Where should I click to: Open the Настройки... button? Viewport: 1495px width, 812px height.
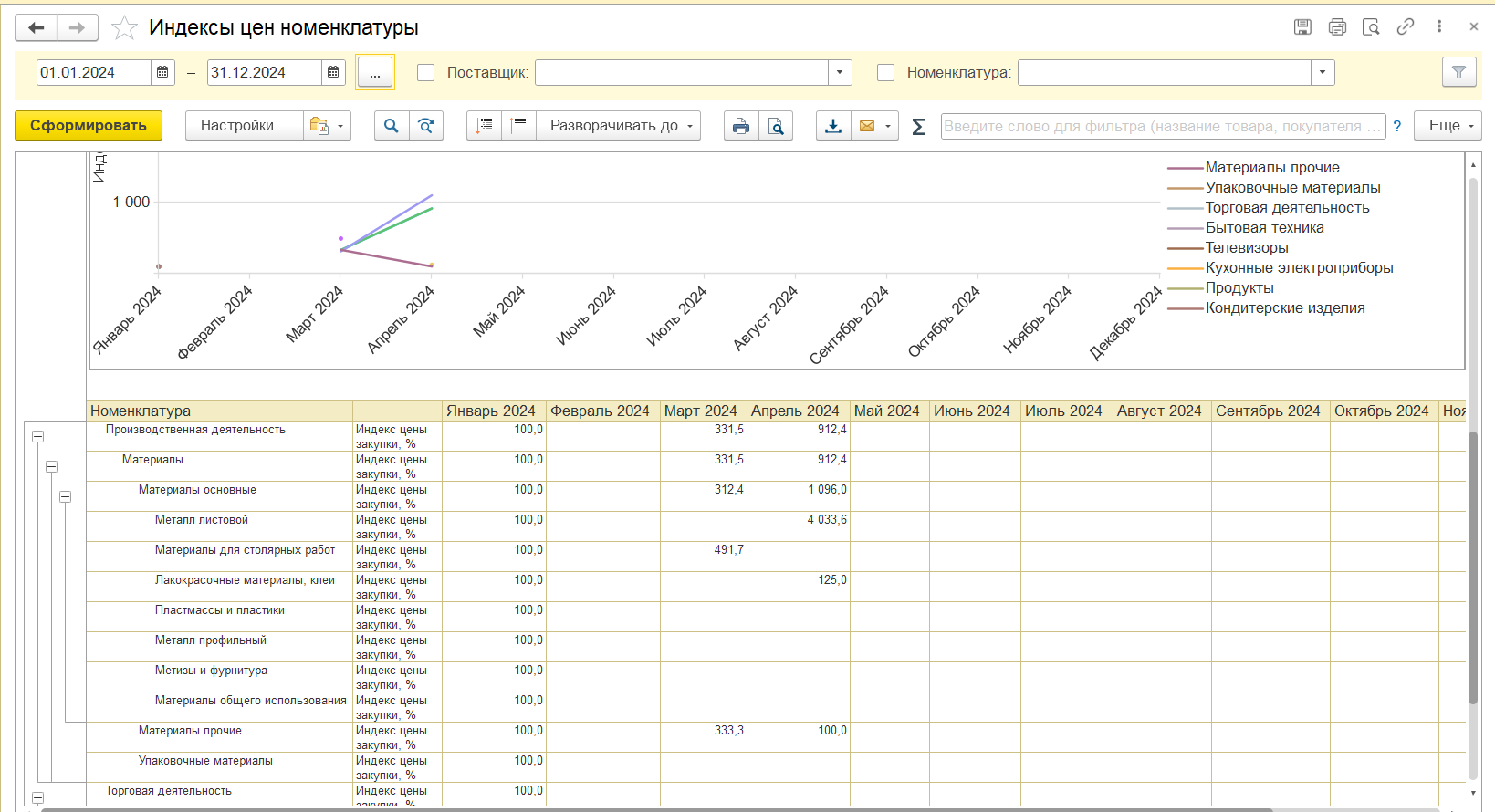[244, 126]
